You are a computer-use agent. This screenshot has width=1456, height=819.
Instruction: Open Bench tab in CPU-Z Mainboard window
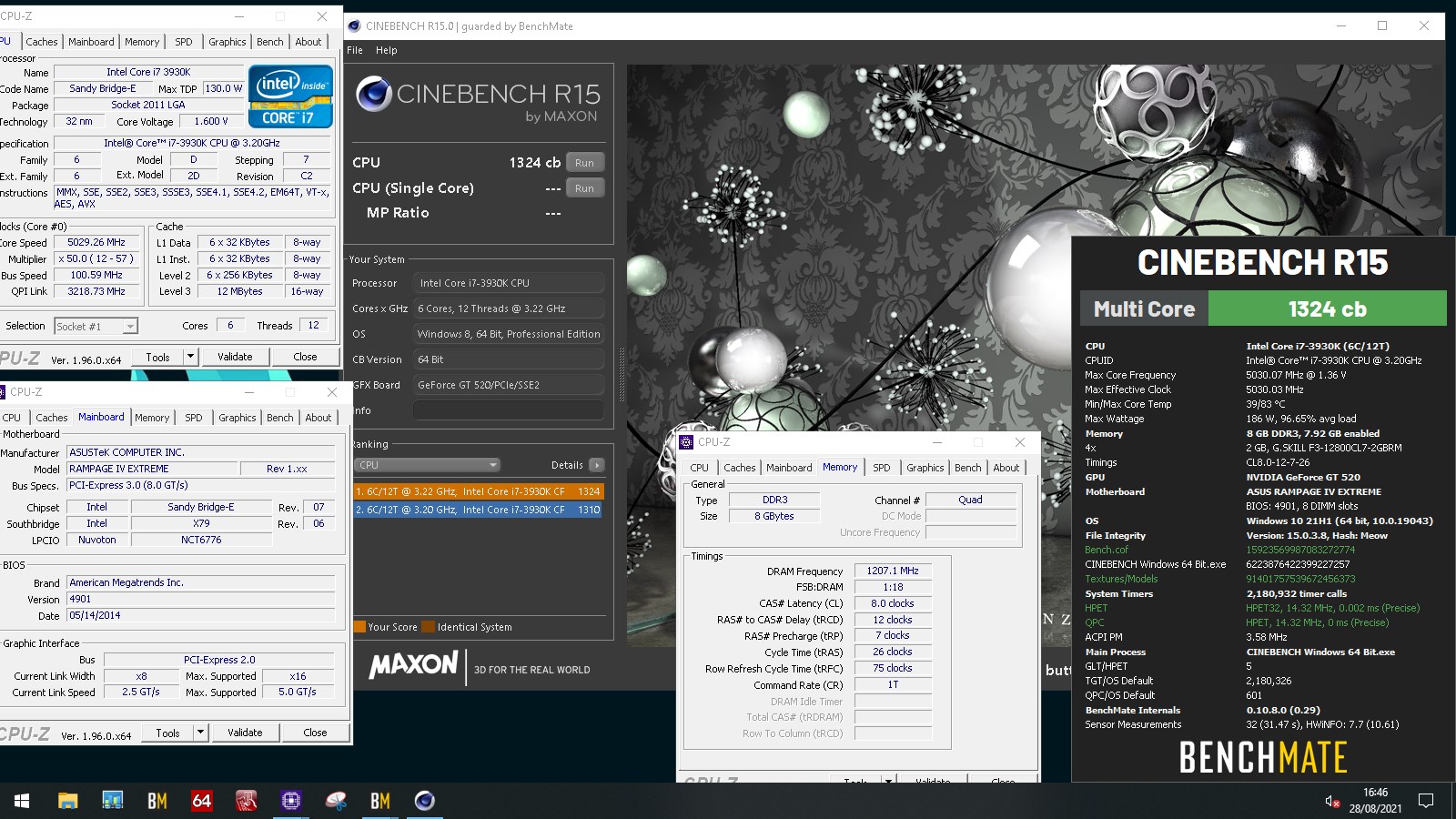(x=280, y=418)
